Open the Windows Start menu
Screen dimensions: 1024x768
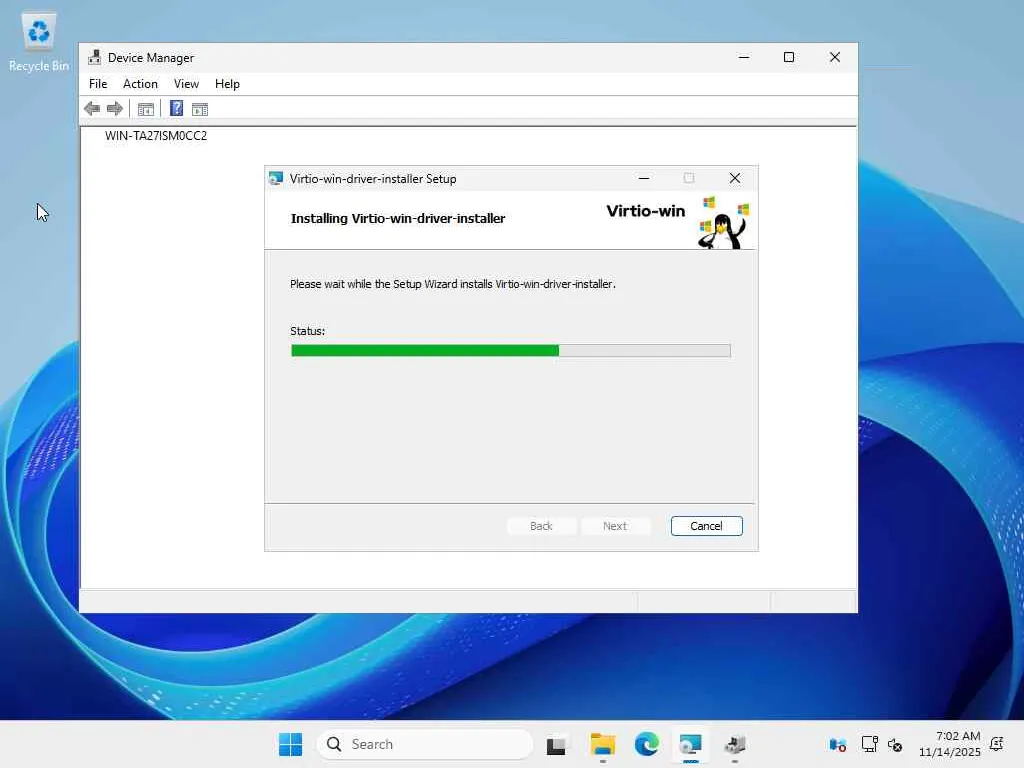point(291,744)
